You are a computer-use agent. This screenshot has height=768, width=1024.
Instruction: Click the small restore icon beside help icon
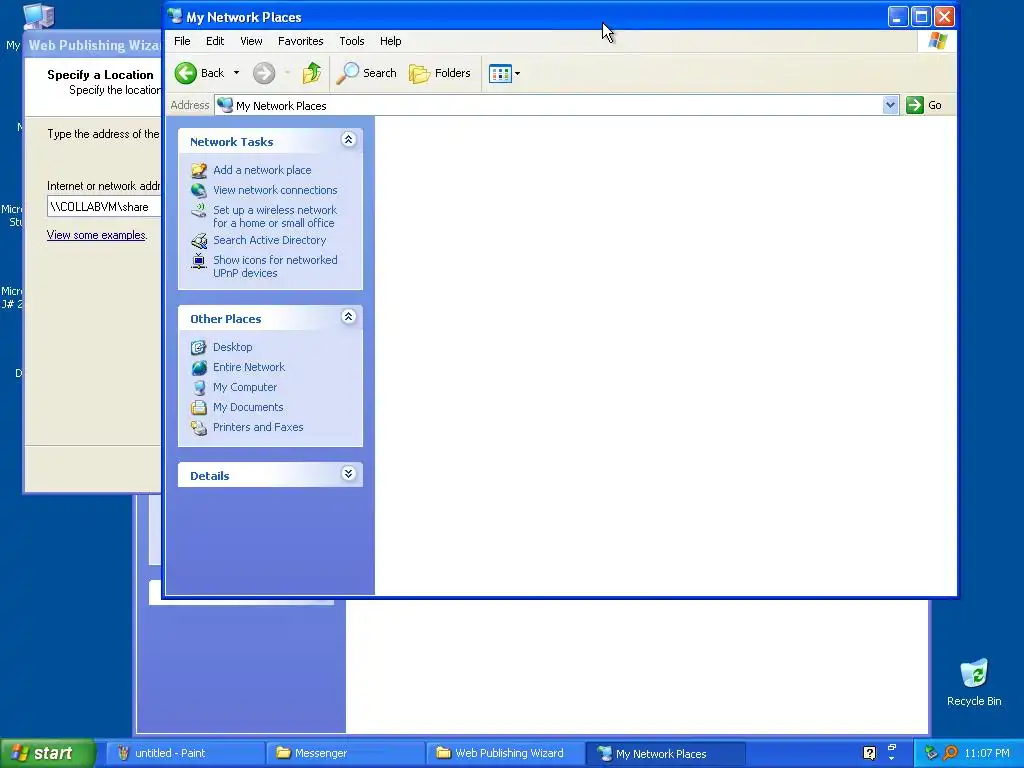click(x=891, y=748)
